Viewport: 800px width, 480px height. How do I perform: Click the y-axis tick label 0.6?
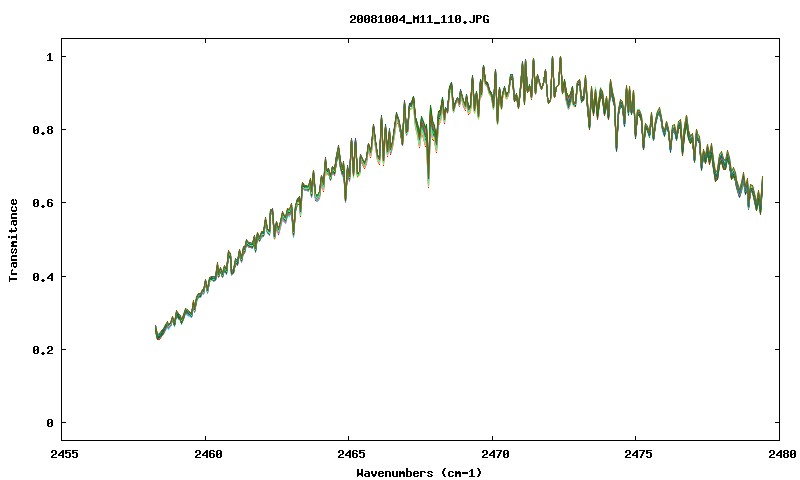(42, 203)
